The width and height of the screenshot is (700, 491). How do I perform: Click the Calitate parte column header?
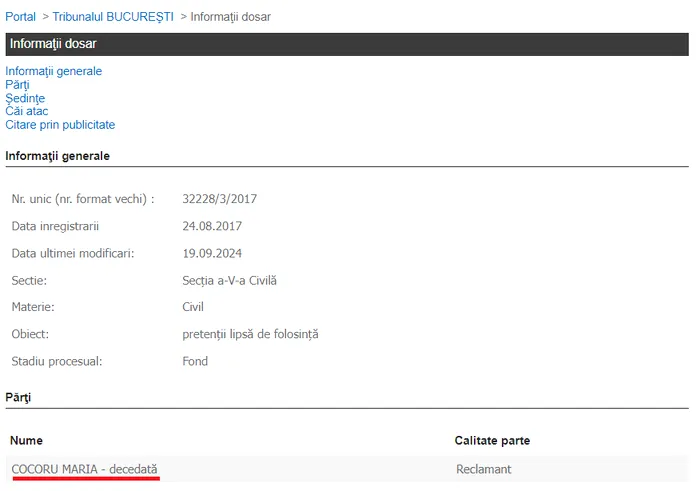tap(492, 440)
